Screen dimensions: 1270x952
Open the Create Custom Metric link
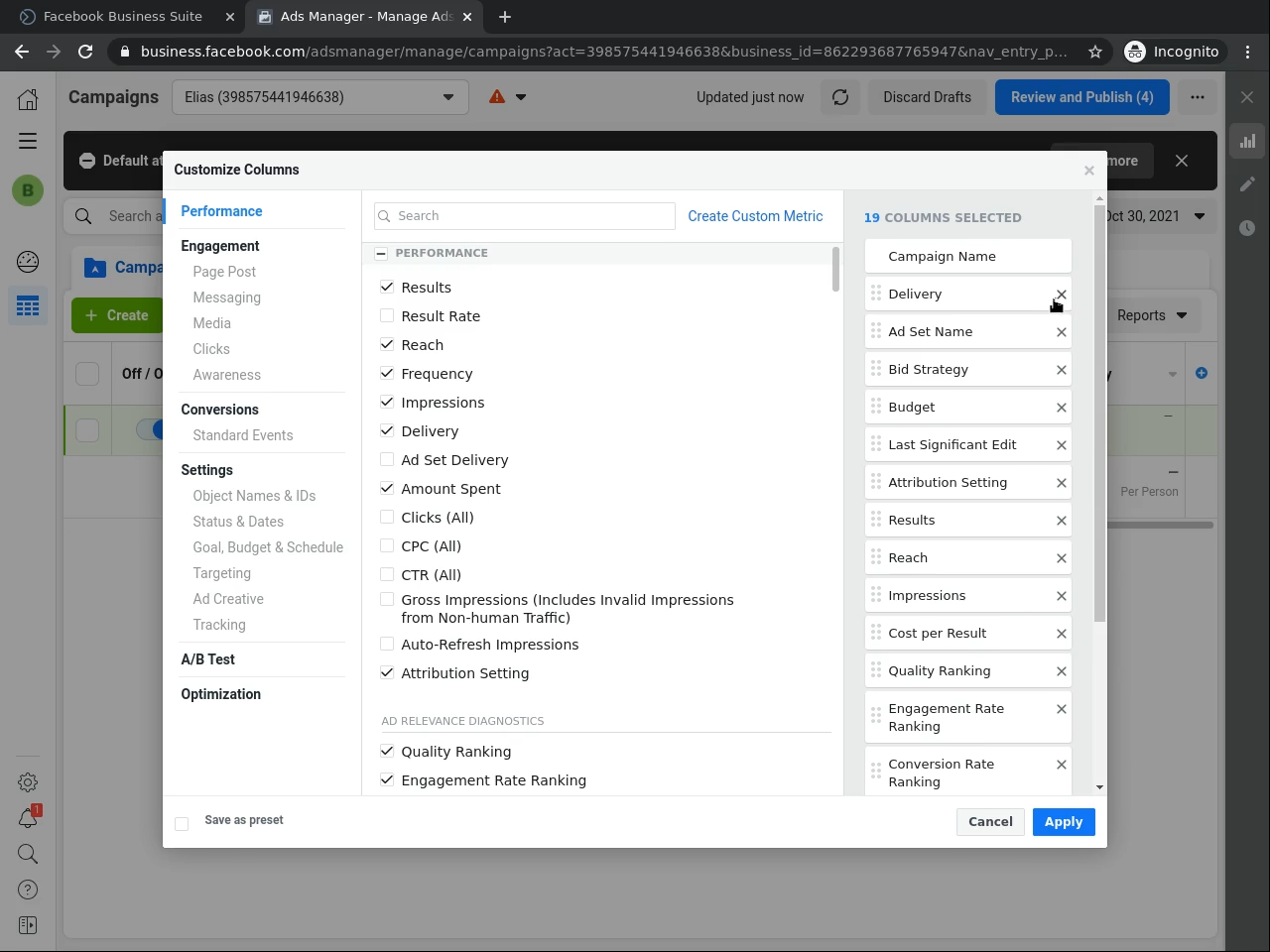[x=755, y=216]
